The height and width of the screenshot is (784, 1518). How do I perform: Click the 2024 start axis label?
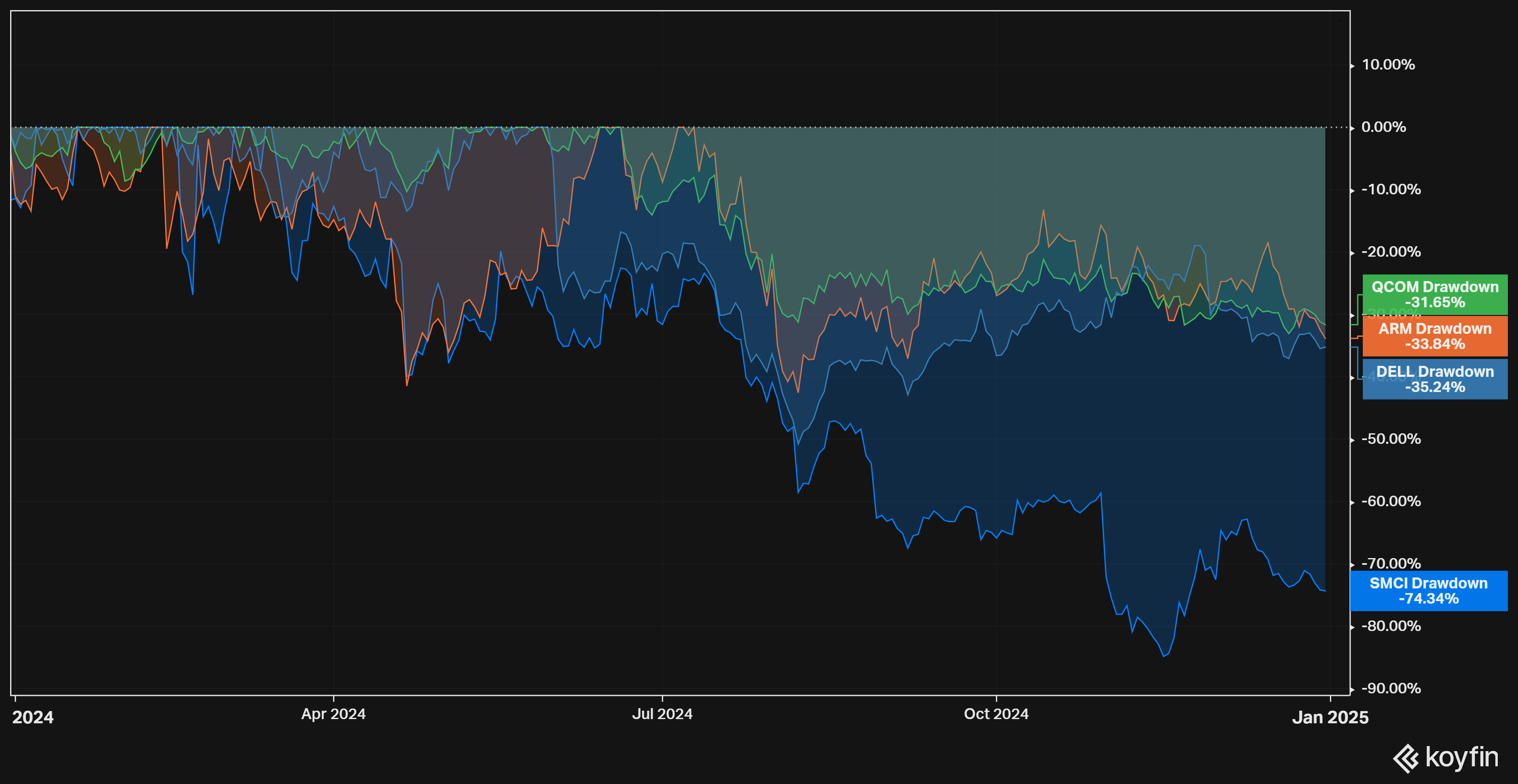tap(33, 717)
